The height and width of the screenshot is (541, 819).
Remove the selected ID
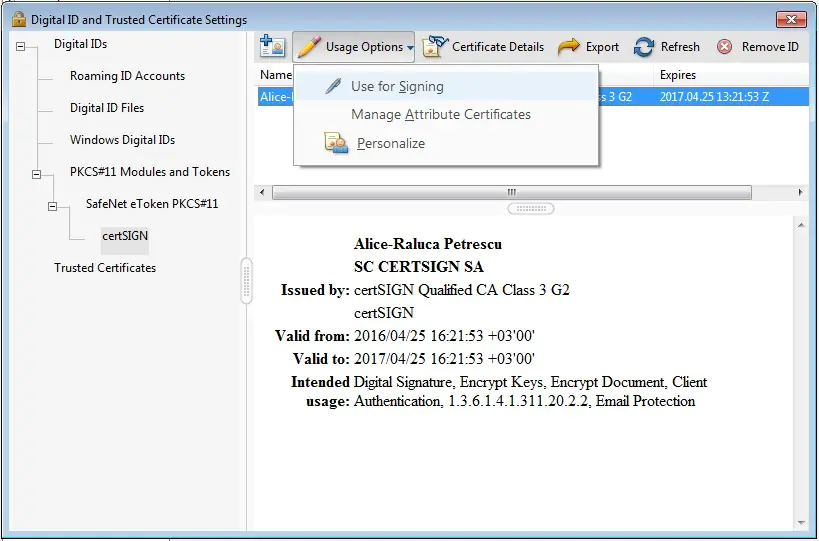coord(757,47)
